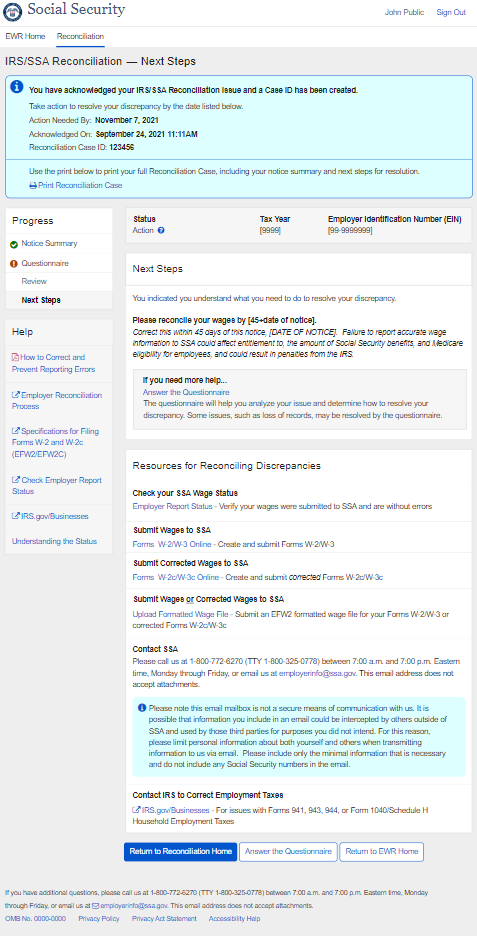Open the Understanding the Status help link
Screen dimensions: 477x936
point(54,541)
